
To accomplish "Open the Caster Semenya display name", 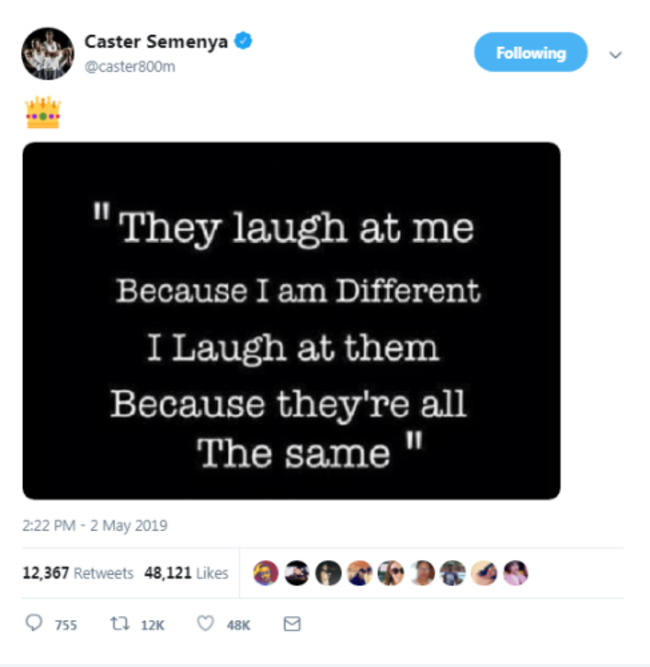I will point(156,41).
